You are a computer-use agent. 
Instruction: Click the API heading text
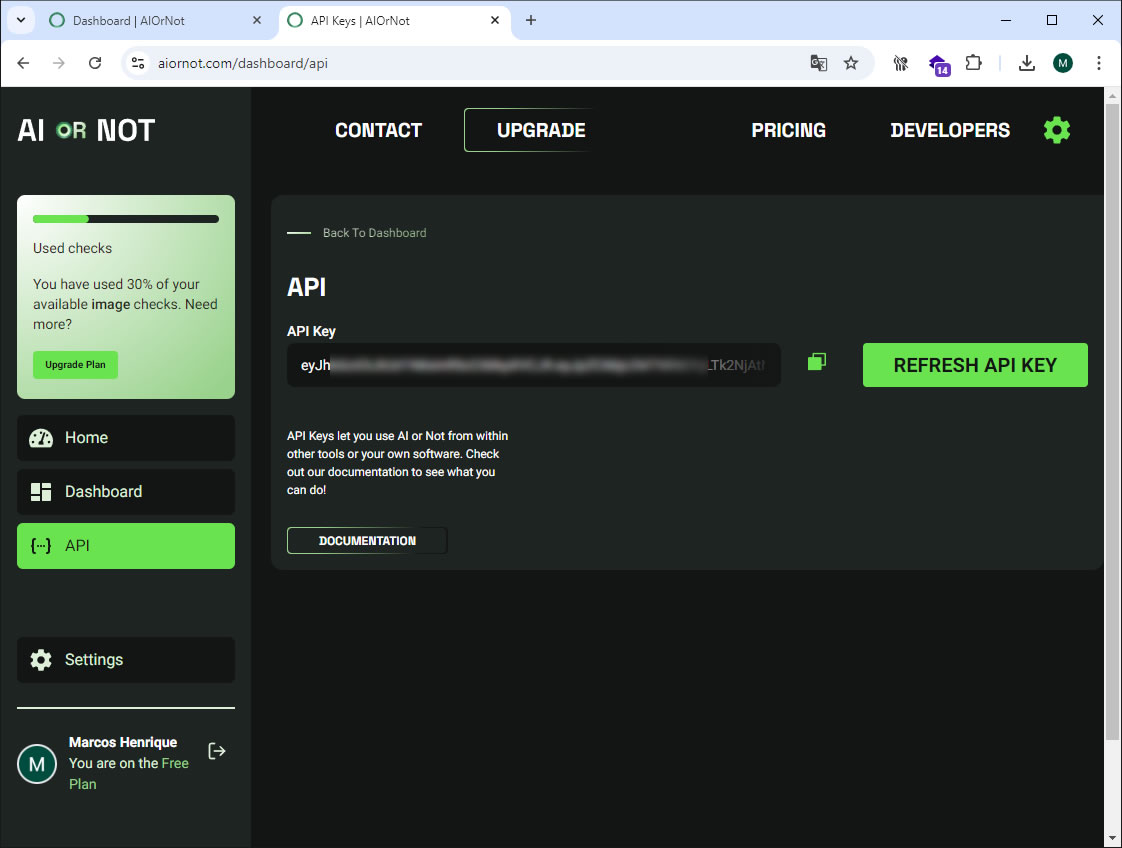click(x=306, y=287)
